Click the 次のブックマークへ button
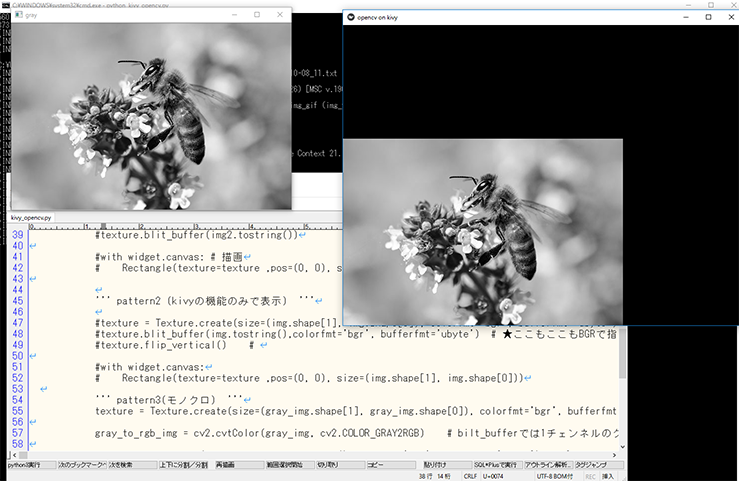 click(82, 465)
